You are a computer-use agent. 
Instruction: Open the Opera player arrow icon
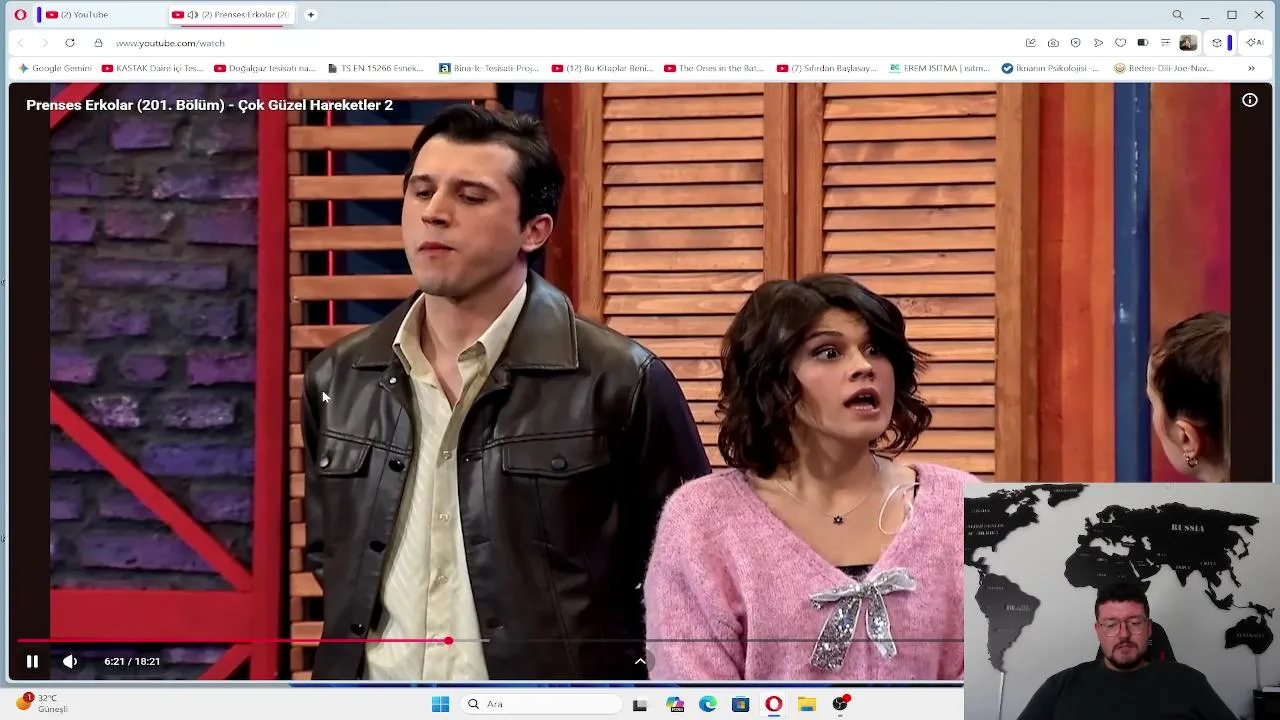pyautogui.click(x=1098, y=43)
